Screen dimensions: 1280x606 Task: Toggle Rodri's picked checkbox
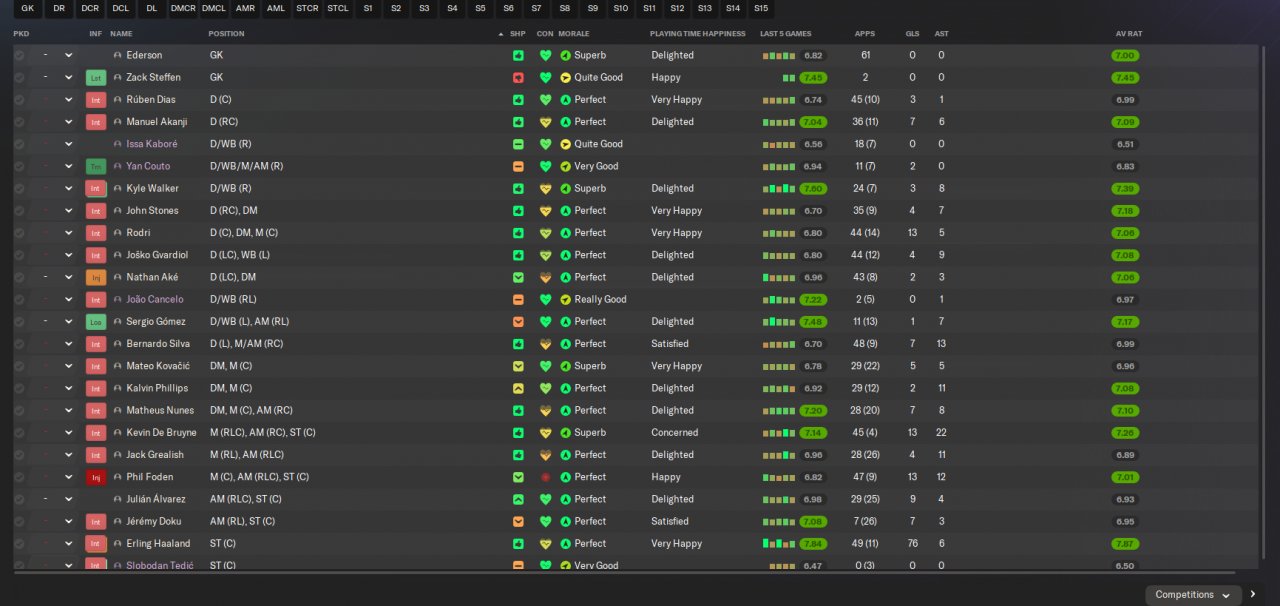point(19,233)
